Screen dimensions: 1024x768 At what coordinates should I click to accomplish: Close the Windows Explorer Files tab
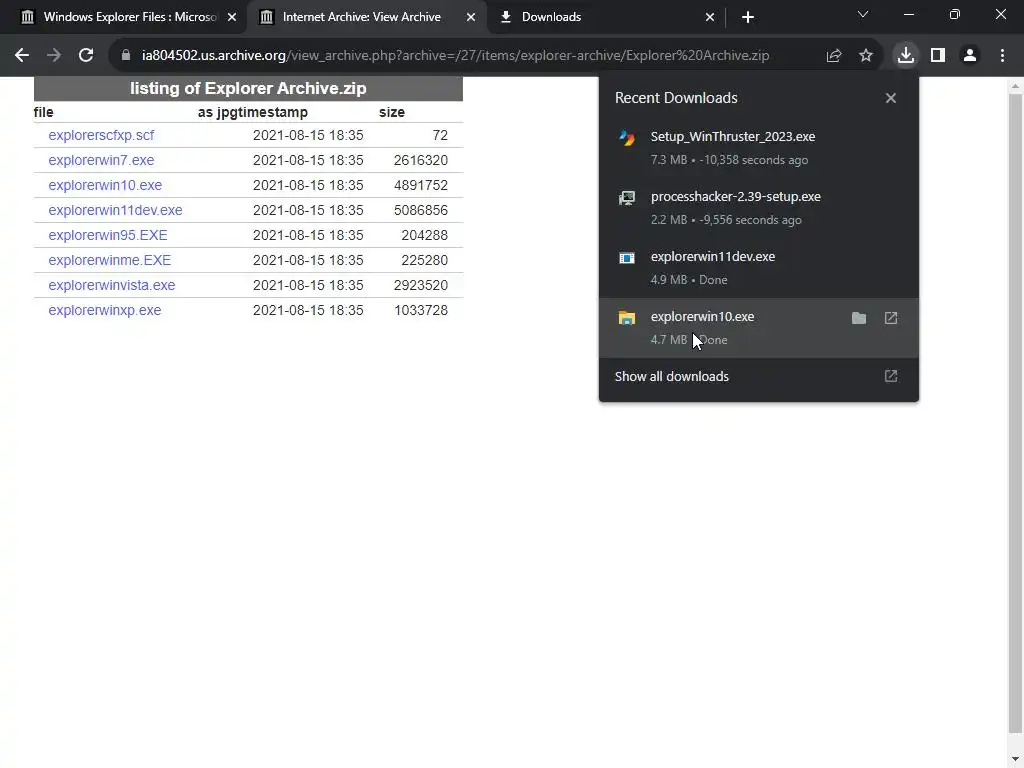(232, 17)
